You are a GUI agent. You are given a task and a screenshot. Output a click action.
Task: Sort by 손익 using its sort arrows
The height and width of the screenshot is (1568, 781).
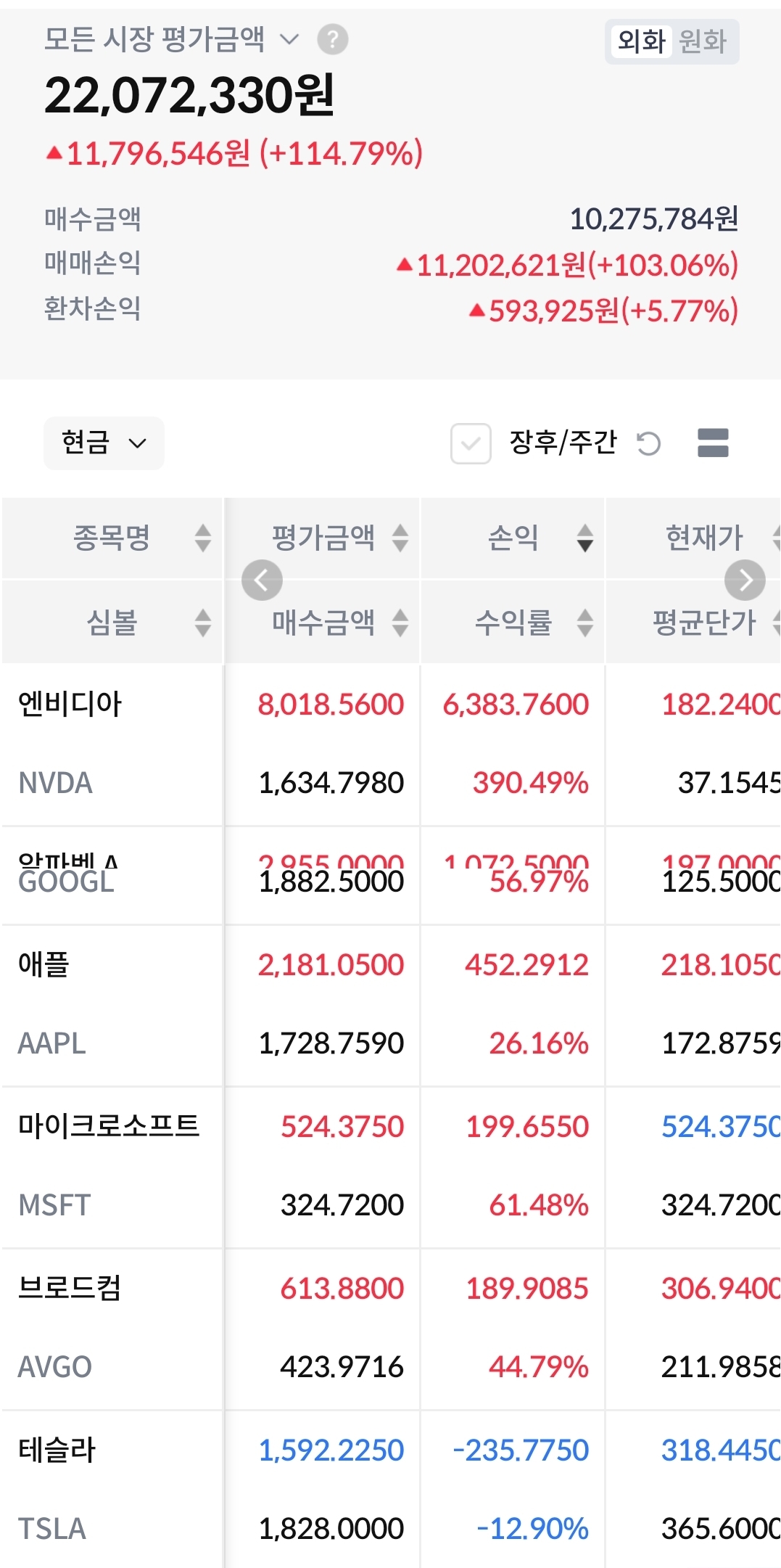tap(585, 538)
